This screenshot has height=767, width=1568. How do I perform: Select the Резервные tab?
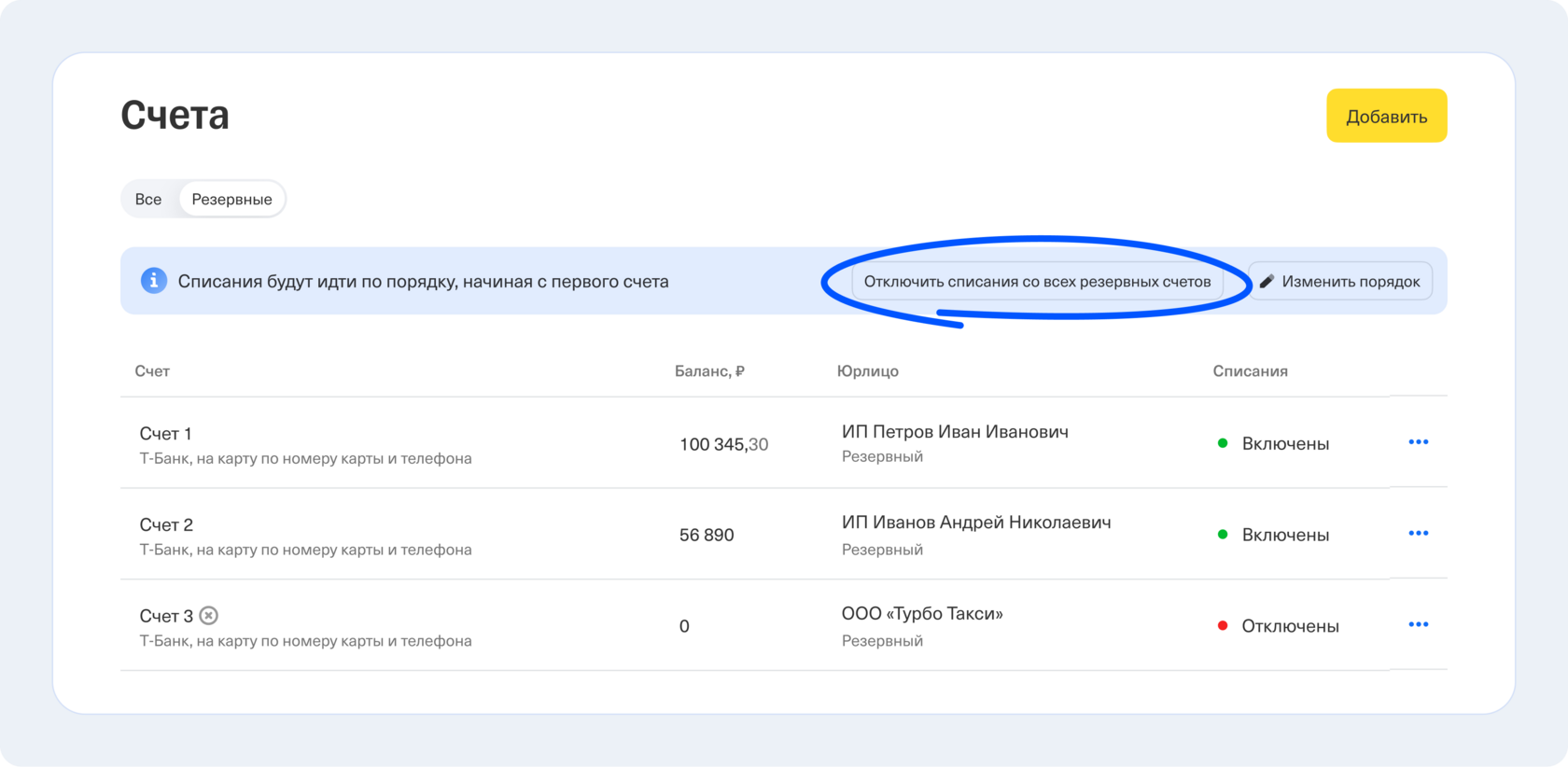pos(231,200)
